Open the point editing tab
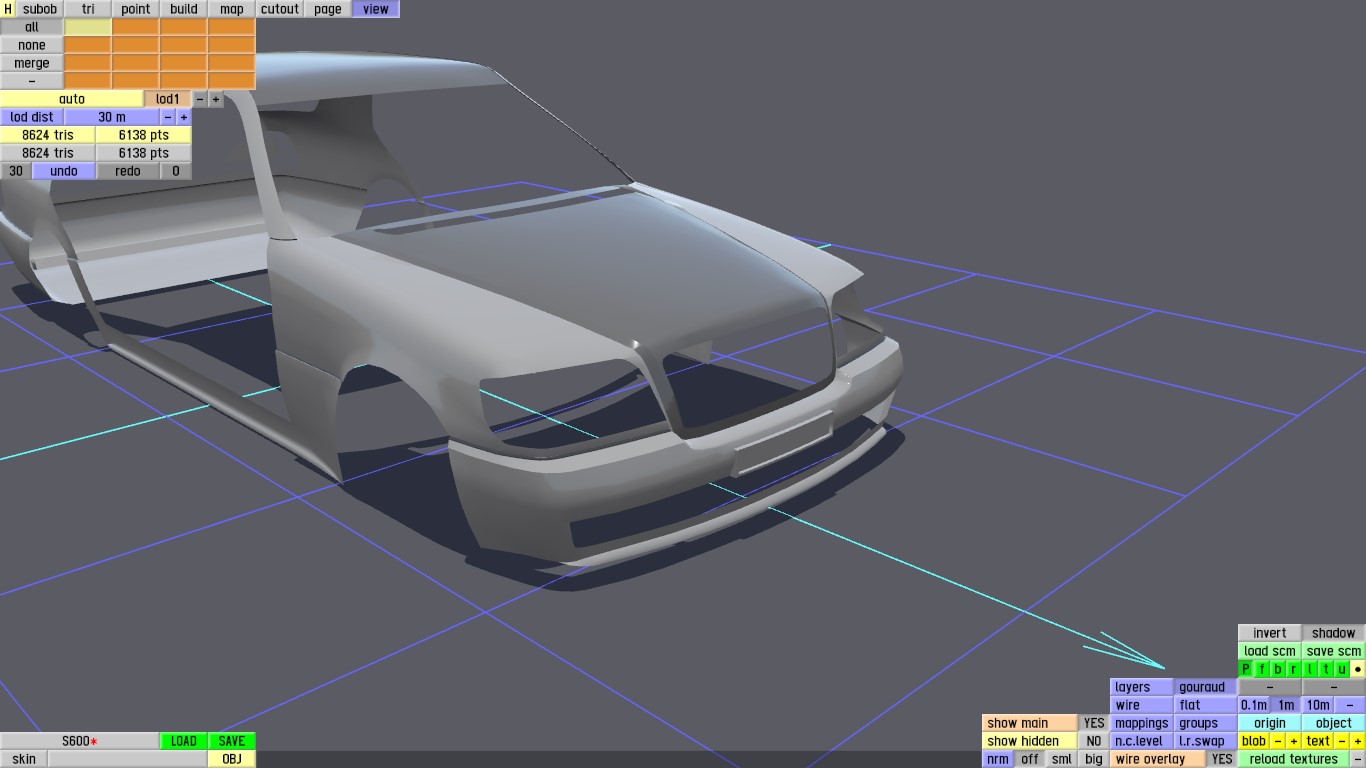The height and width of the screenshot is (768, 1366). [136, 9]
